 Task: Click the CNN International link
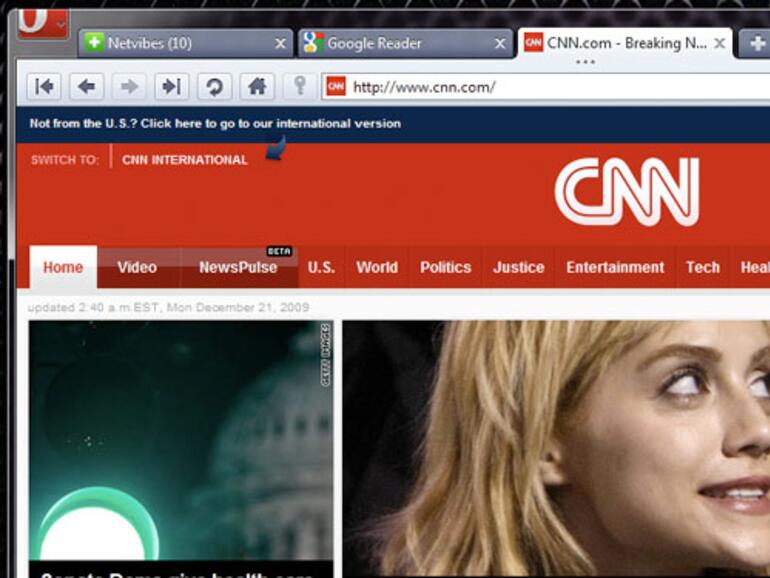coord(184,160)
